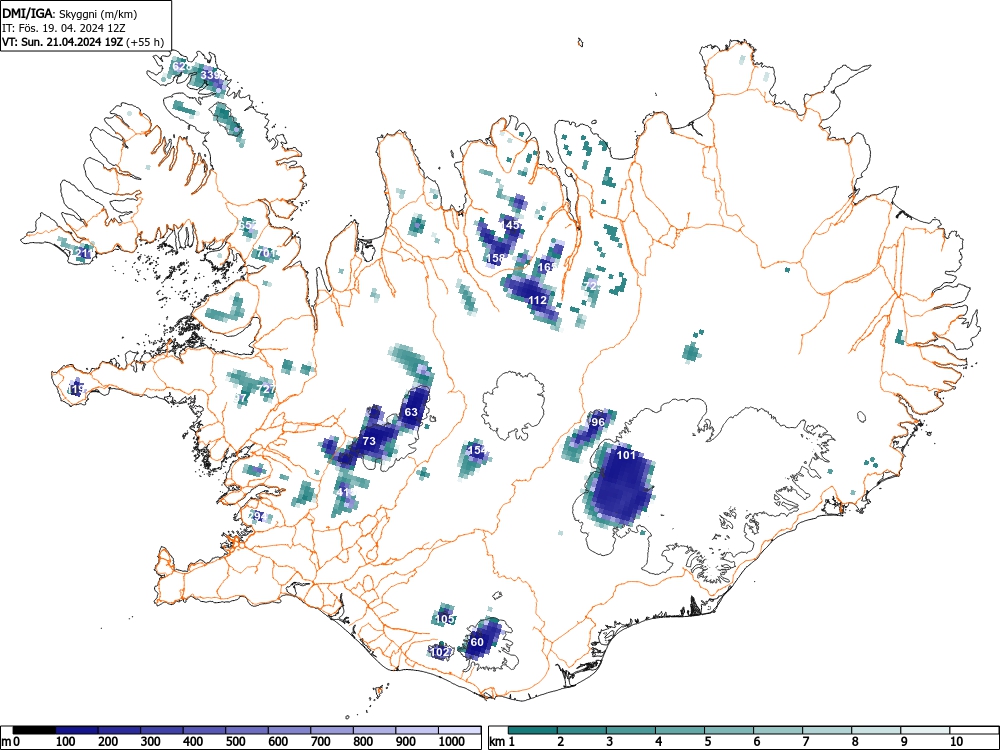Click the "63" visibility value on the map
This screenshot has width=1000, height=750.
(x=411, y=412)
